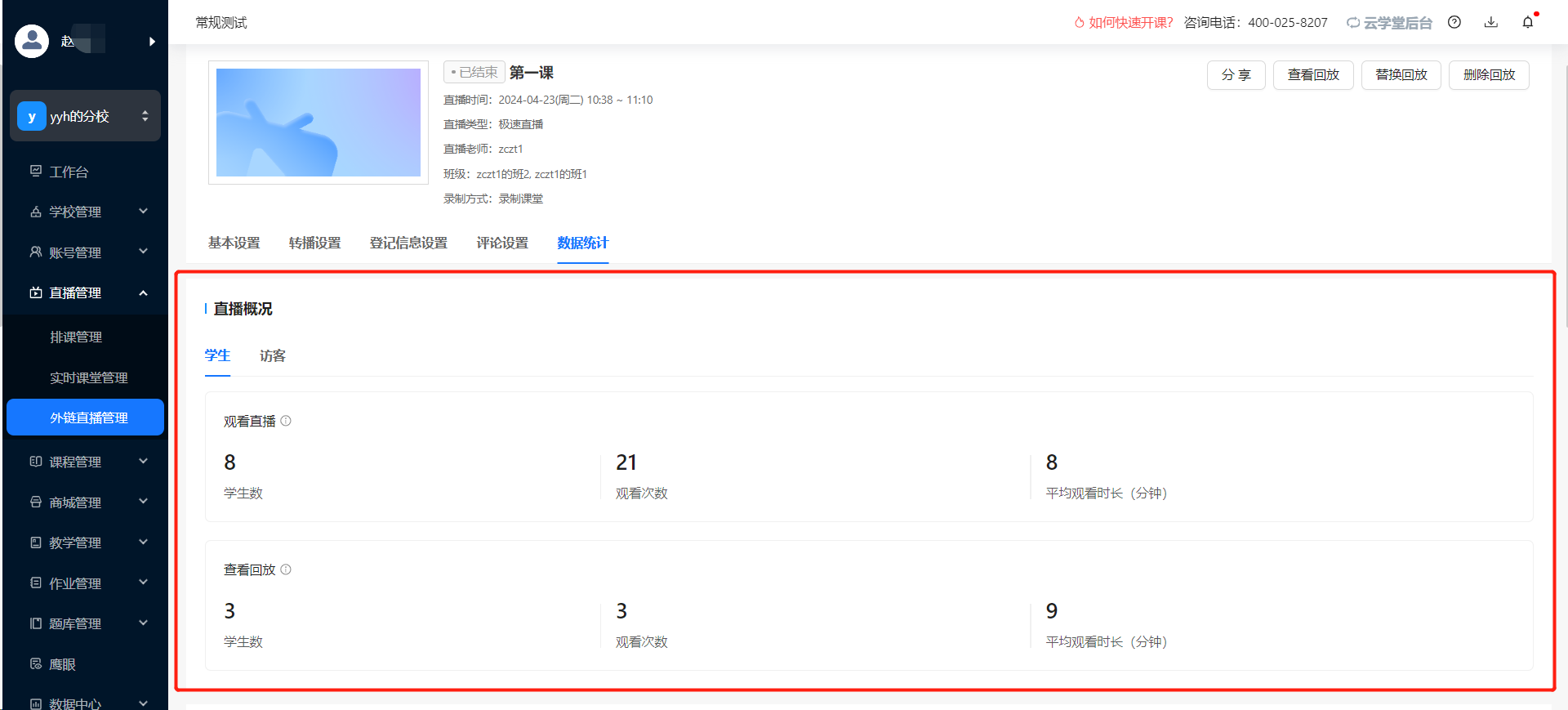1568x710 pixels.
Task: Expand the 题库管理 chevron
Action: [x=144, y=623]
